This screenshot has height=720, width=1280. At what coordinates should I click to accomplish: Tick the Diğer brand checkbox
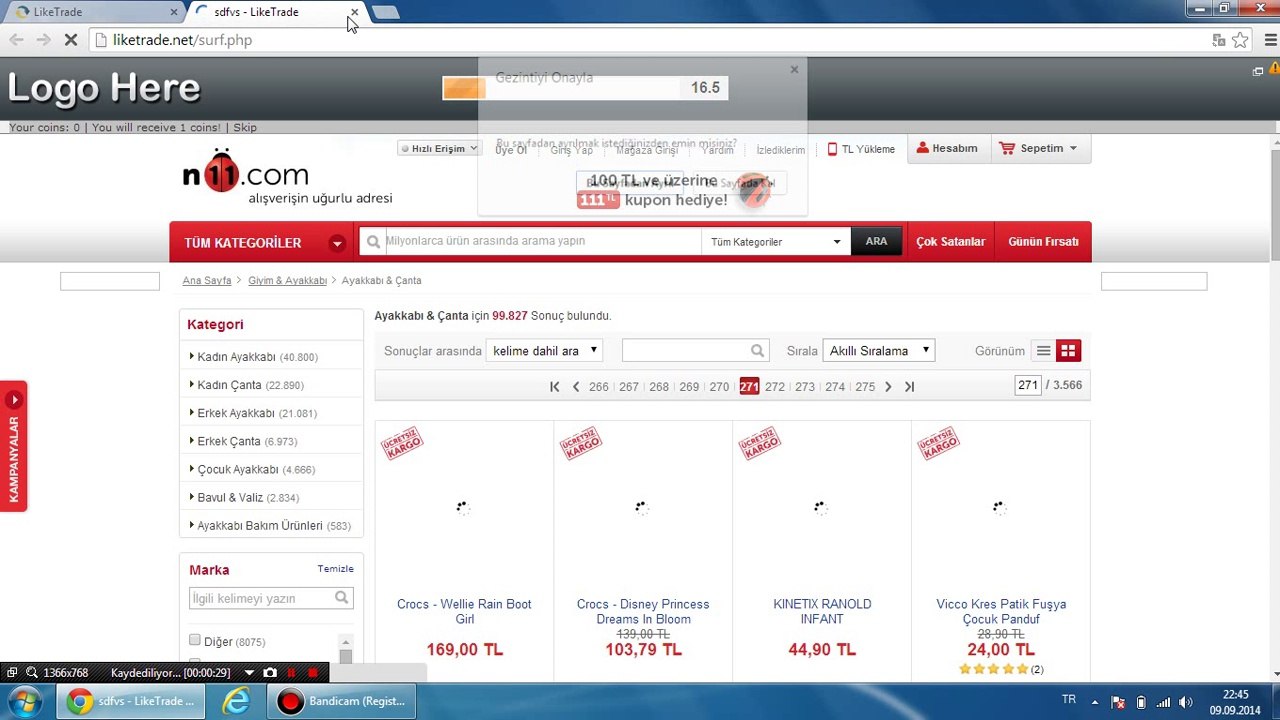(x=195, y=640)
